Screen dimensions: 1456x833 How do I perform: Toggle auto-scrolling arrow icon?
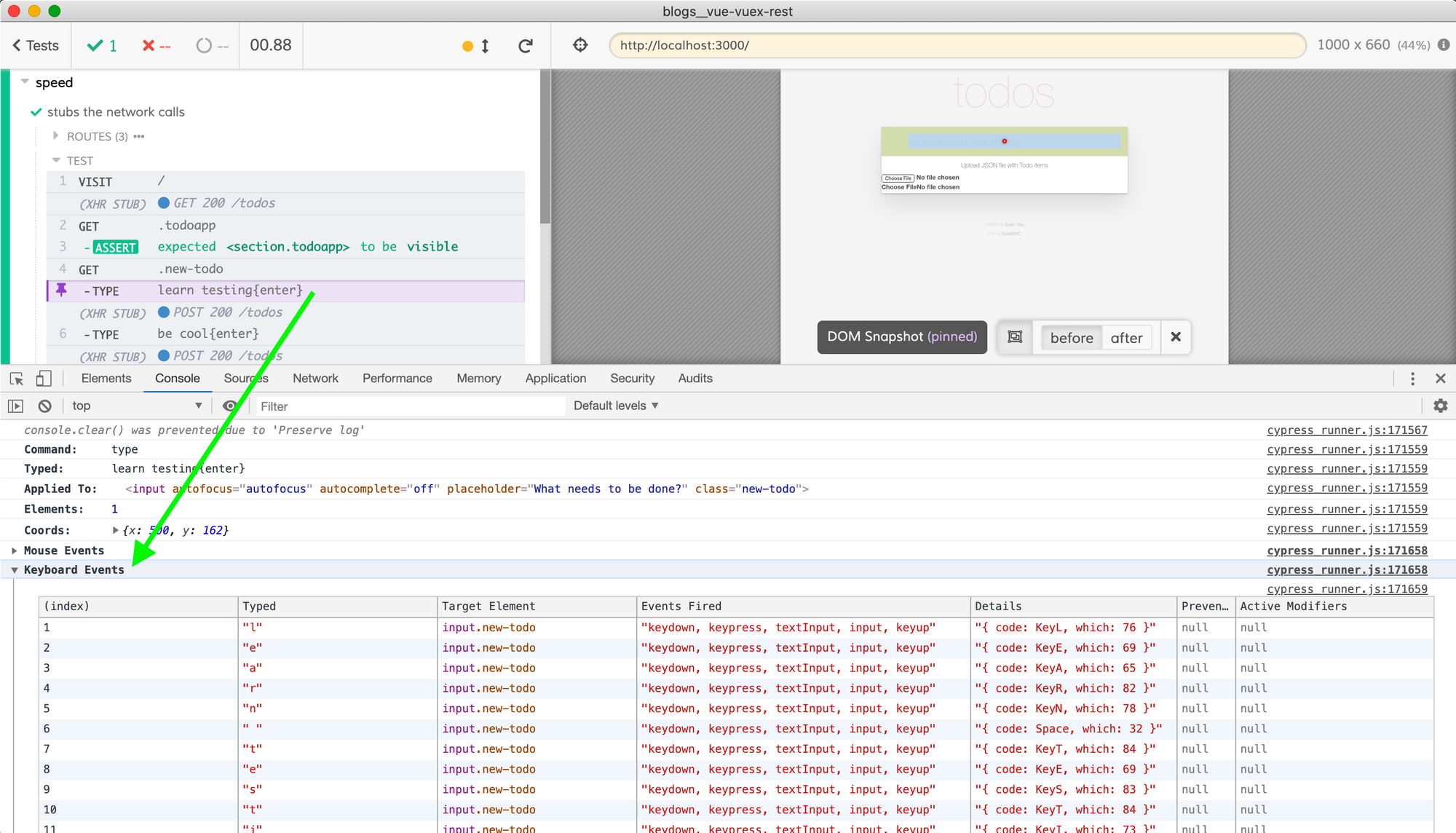pyautogui.click(x=485, y=46)
